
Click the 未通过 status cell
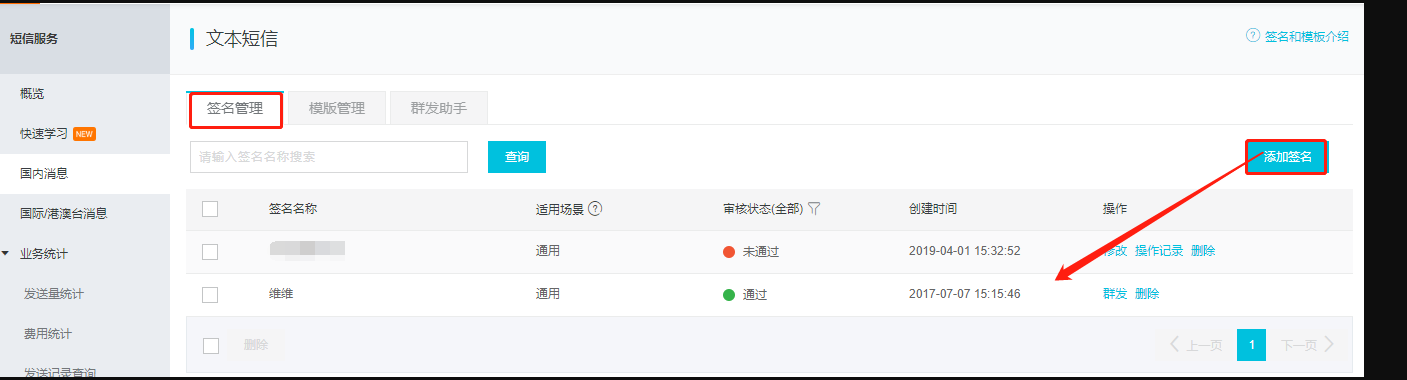click(750, 252)
